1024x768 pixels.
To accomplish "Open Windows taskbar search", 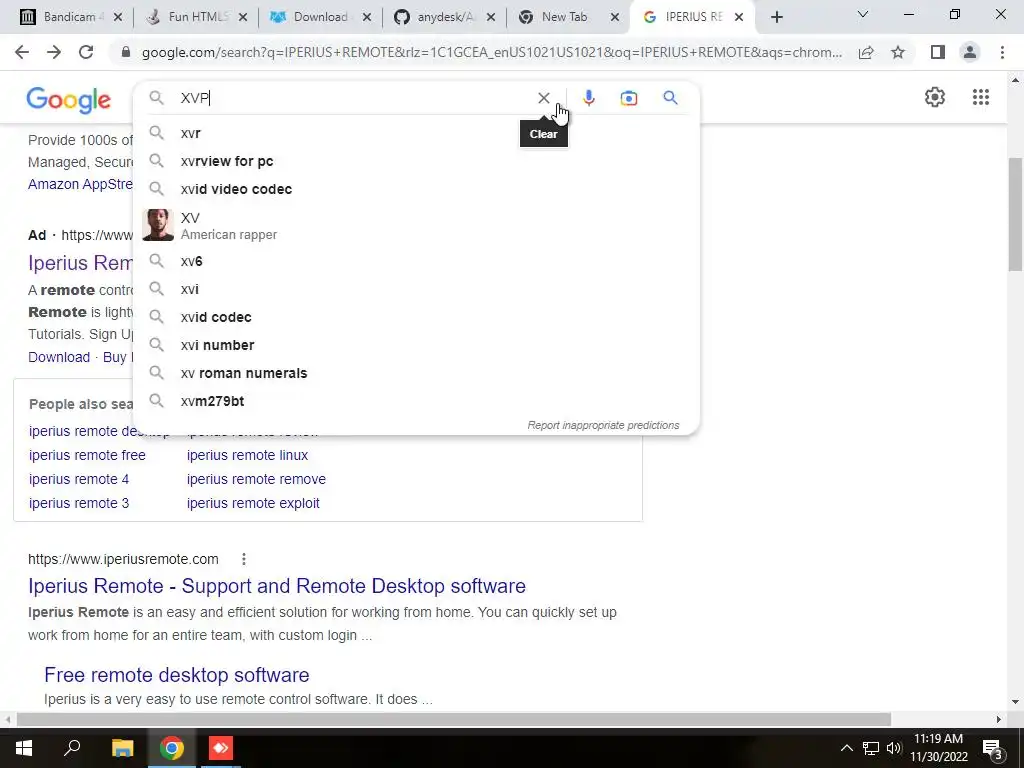I will tap(72, 748).
